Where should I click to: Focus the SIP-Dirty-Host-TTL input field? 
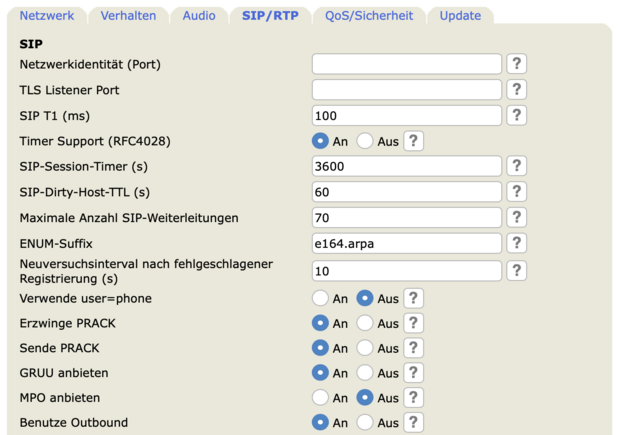point(406,192)
